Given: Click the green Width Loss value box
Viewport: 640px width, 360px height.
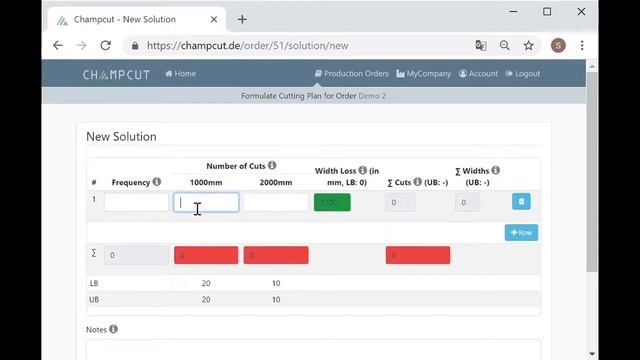Looking at the screenshot, I should (x=332, y=202).
